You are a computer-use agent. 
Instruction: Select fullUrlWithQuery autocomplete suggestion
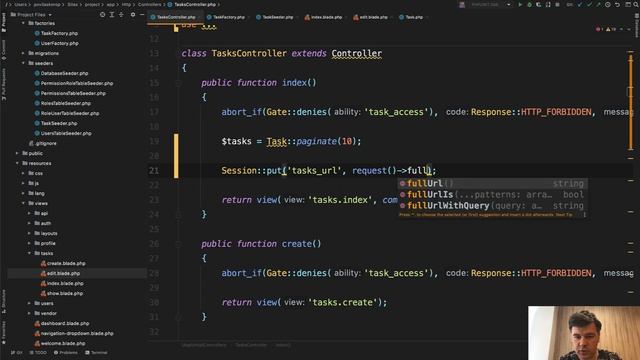[x=492, y=205]
